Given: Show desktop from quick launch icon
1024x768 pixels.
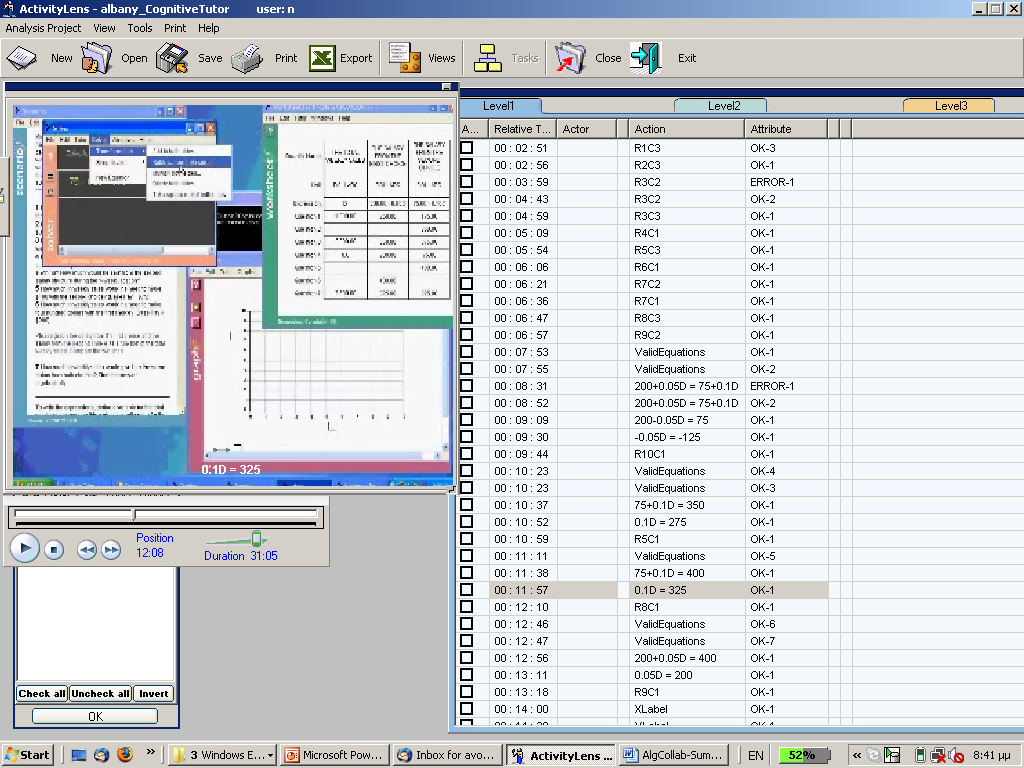Looking at the screenshot, I should (x=79, y=756).
